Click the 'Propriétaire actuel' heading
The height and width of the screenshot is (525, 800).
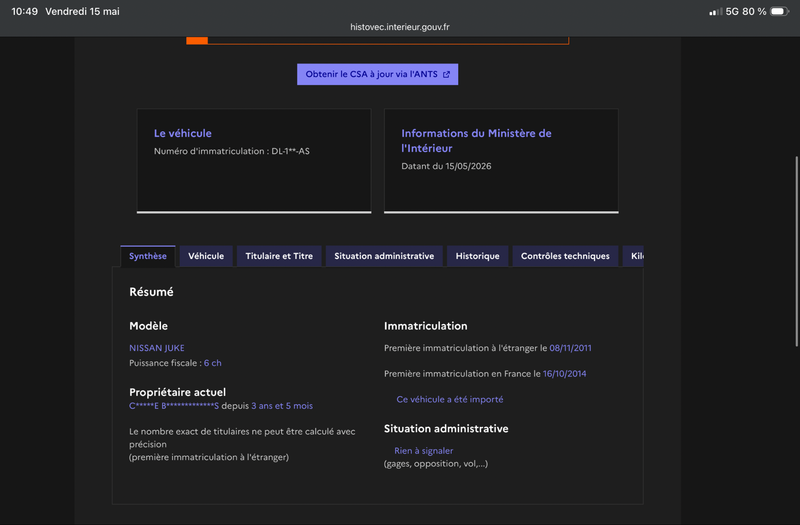point(178,392)
